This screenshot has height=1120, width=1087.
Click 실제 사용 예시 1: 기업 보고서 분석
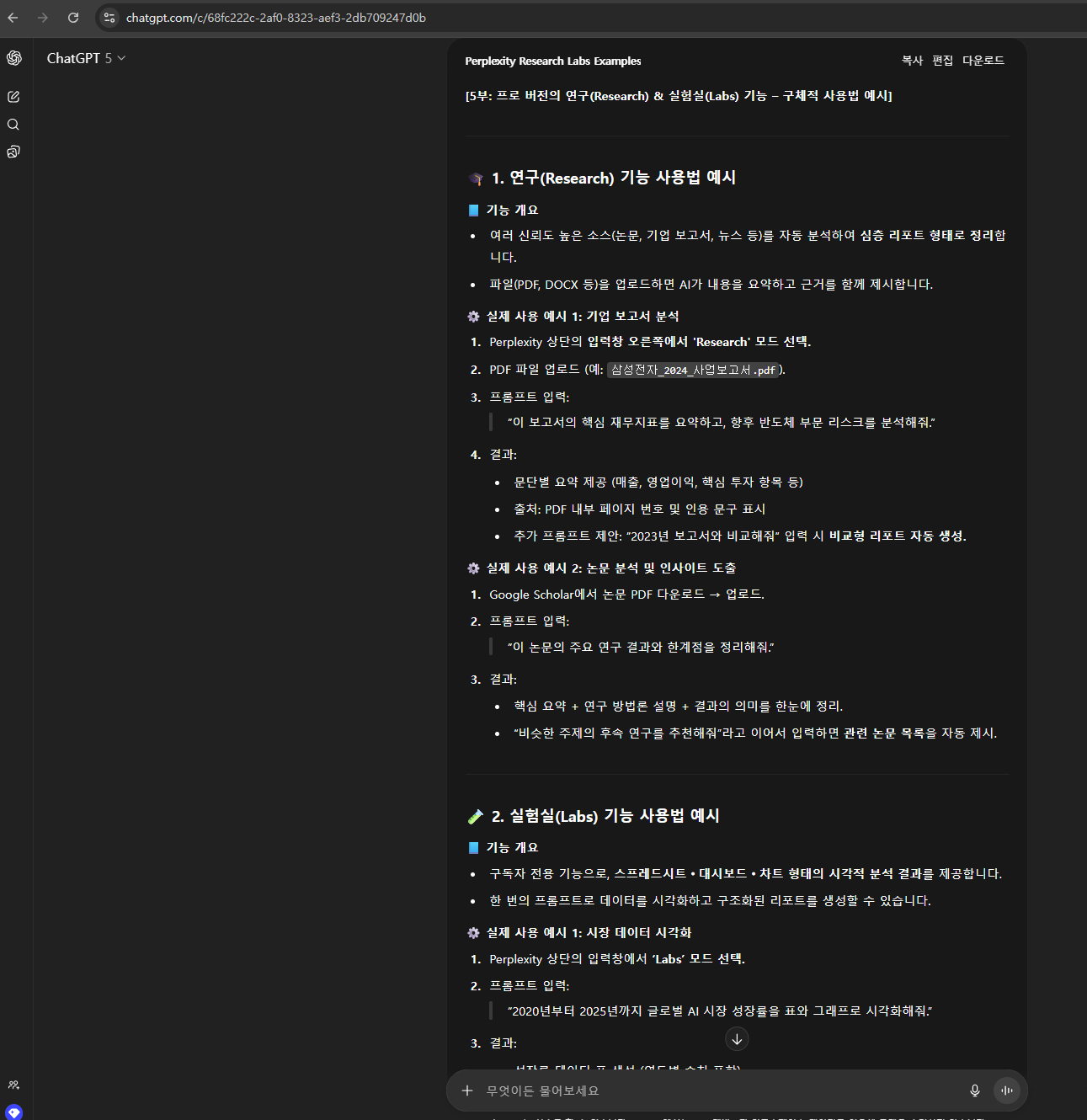point(583,317)
